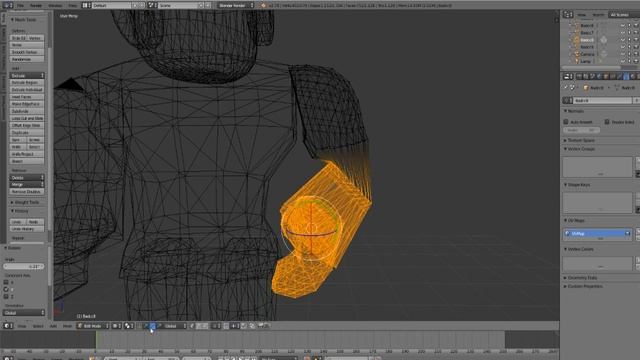This screenshot has width=640, height=360.
Task: Click the outliner horizontal scrollbar
Action: (591, 67)
